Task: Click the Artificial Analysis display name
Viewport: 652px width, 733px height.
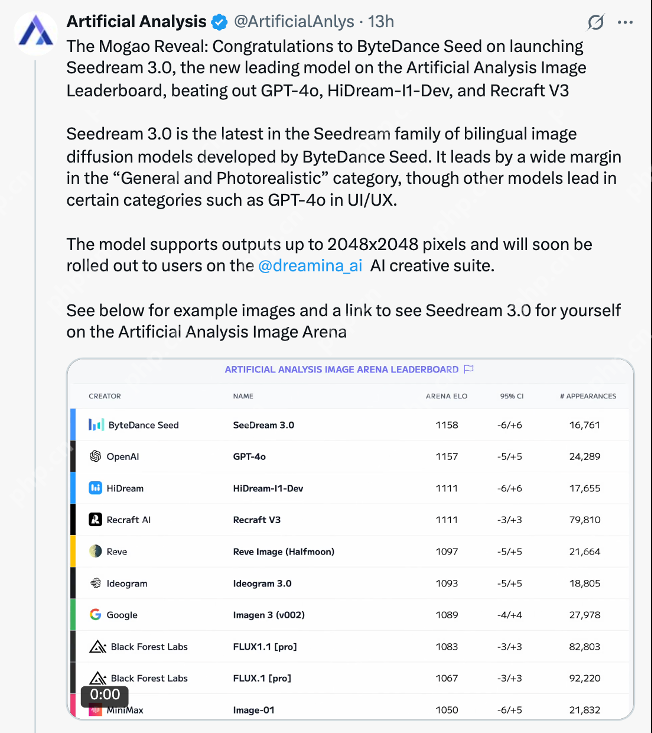Action: tap(136, 21)
